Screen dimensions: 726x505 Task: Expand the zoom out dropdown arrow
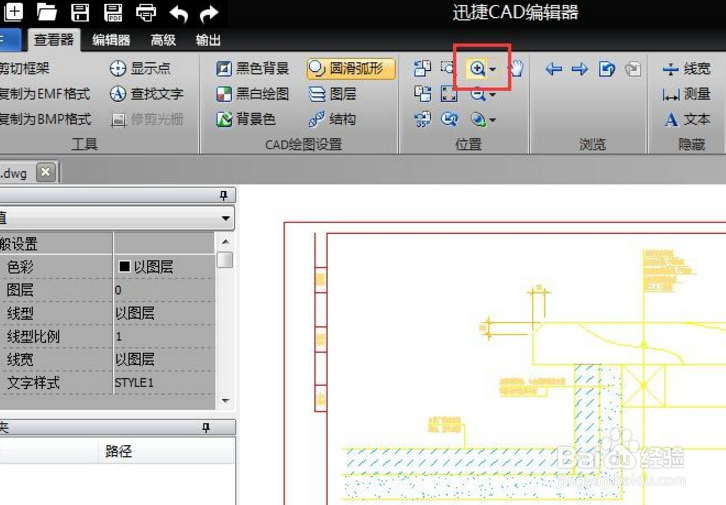tap(493, 95)
